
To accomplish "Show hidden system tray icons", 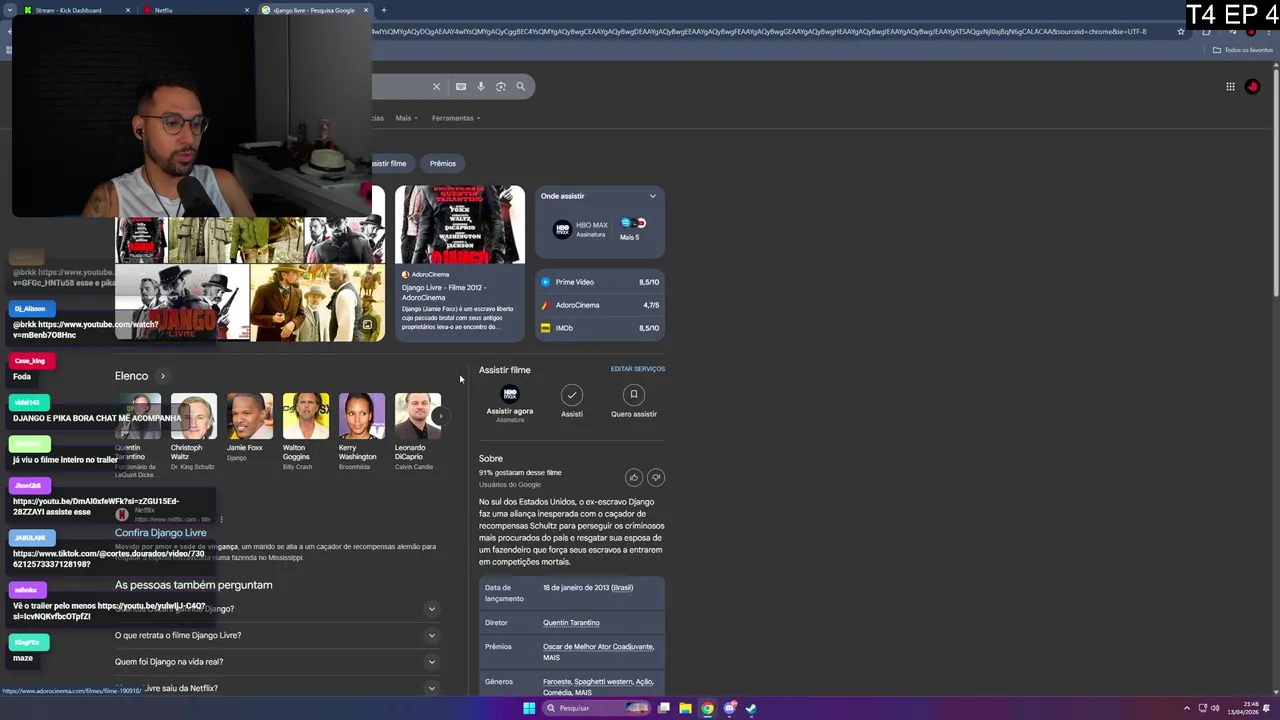I will click(1187, 708).
